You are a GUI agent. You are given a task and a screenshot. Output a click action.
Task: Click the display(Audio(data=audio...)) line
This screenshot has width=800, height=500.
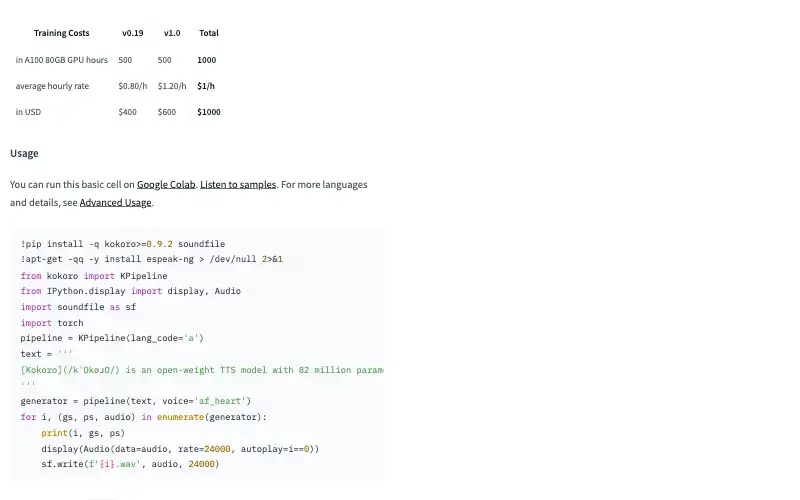pyautogui.click(x=180, y=449)
